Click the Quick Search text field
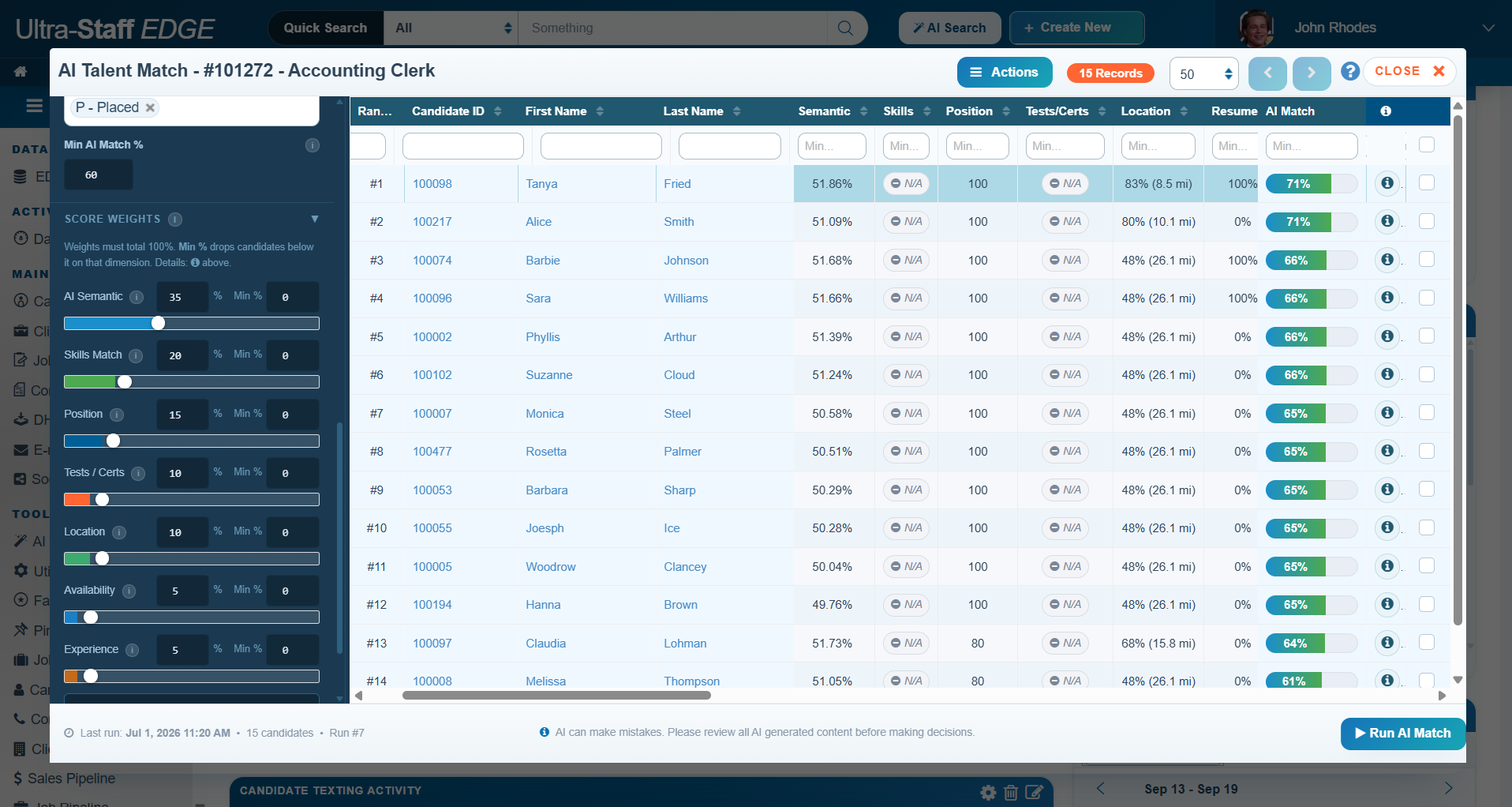 pos(672,28)
